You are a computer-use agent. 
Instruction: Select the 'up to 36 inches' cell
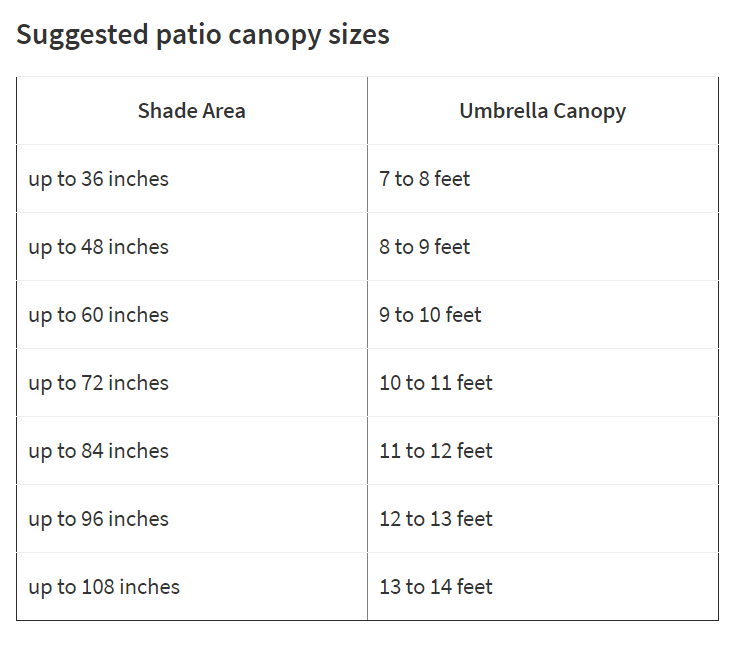(x=99, y=179)
